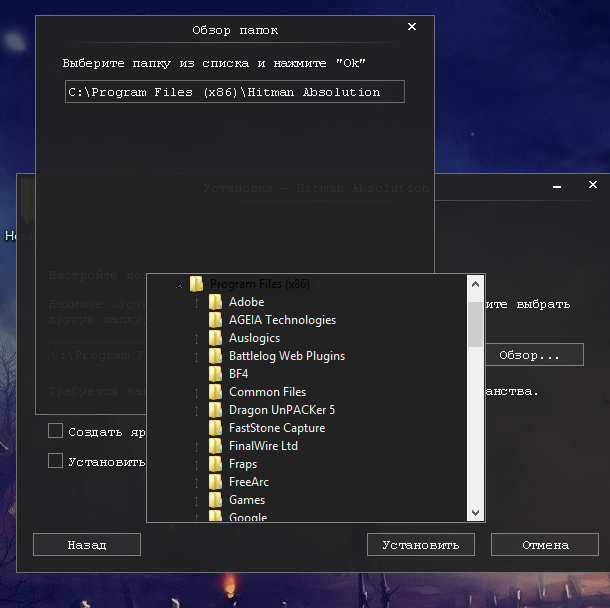
Task: Select BF4 in the folder tree
Action: [238, 374]
